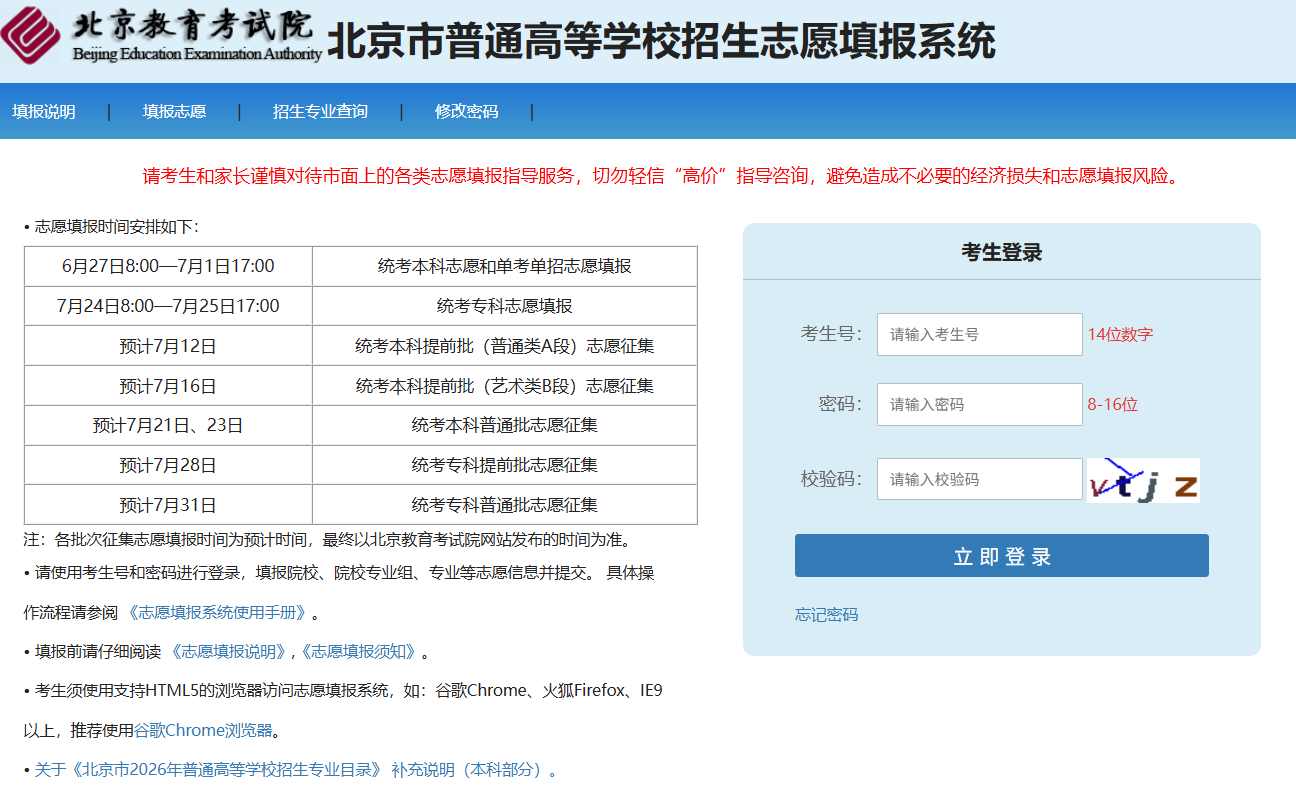The image size is (1296, 790).
Task: Select cell 统考专科普通批志愿征集
Action: 505,505
